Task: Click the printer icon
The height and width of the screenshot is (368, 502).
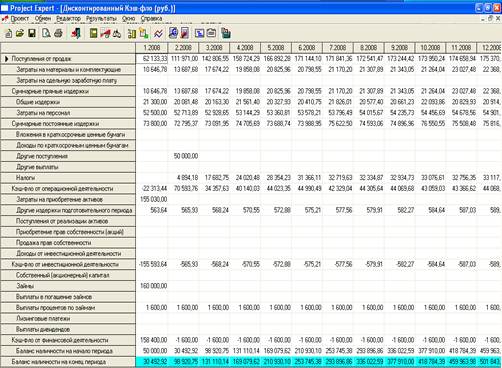Action: [58, 33]
